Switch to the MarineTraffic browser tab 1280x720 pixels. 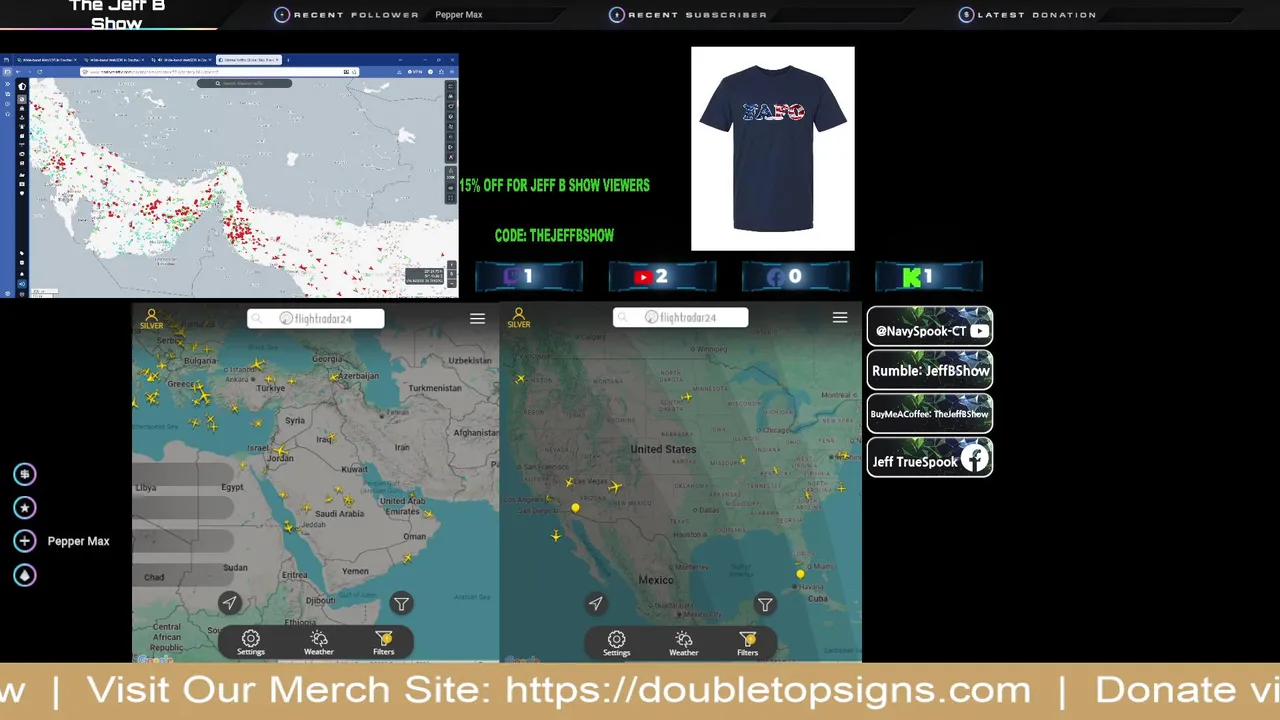pyautogui.click(x=250, y=60)
